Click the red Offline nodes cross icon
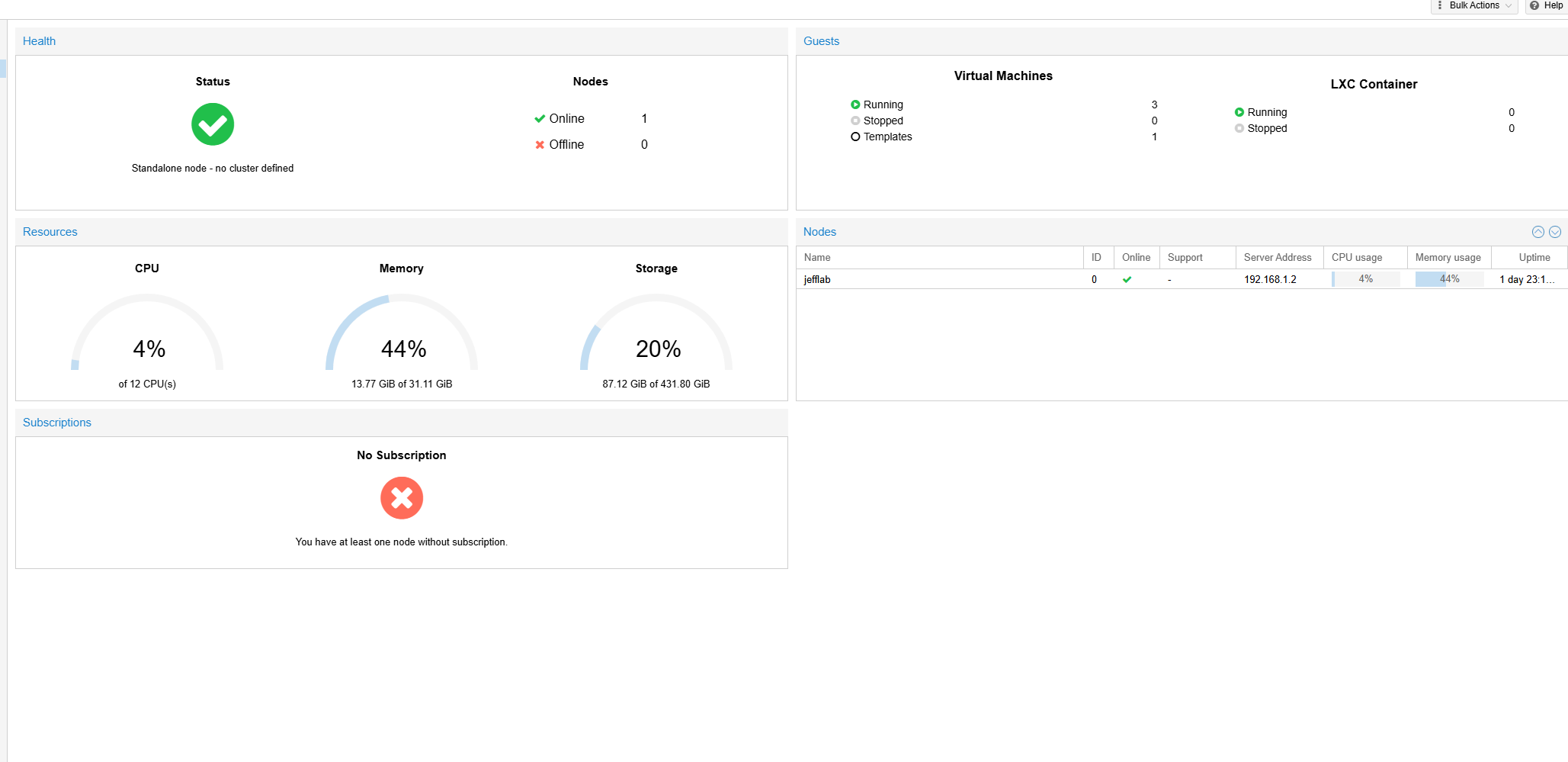This screenshot has height=762, width=1568. point(540,145)
